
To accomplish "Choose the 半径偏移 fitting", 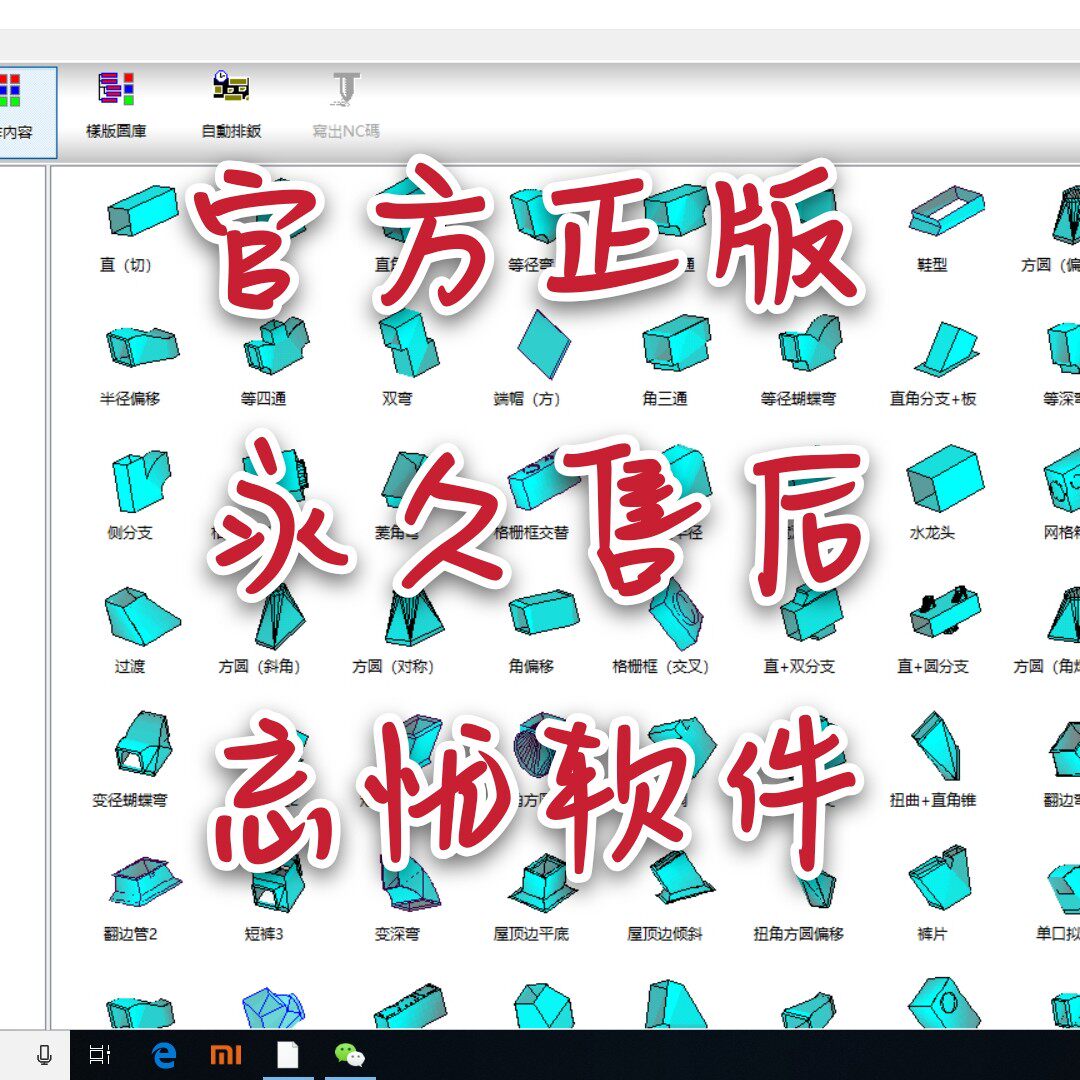I will click(x=142, y=346).
